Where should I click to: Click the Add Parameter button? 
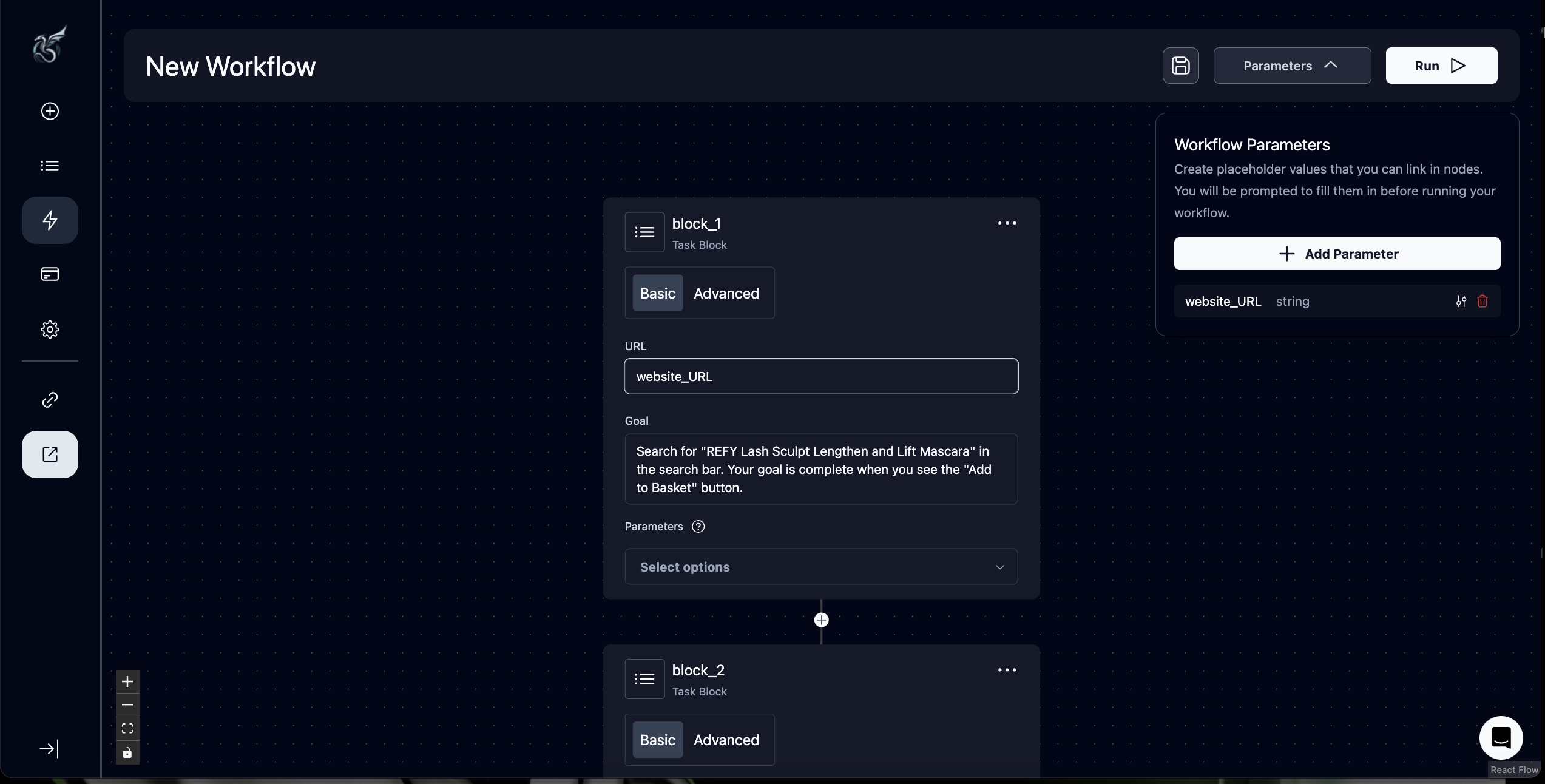1337,254
